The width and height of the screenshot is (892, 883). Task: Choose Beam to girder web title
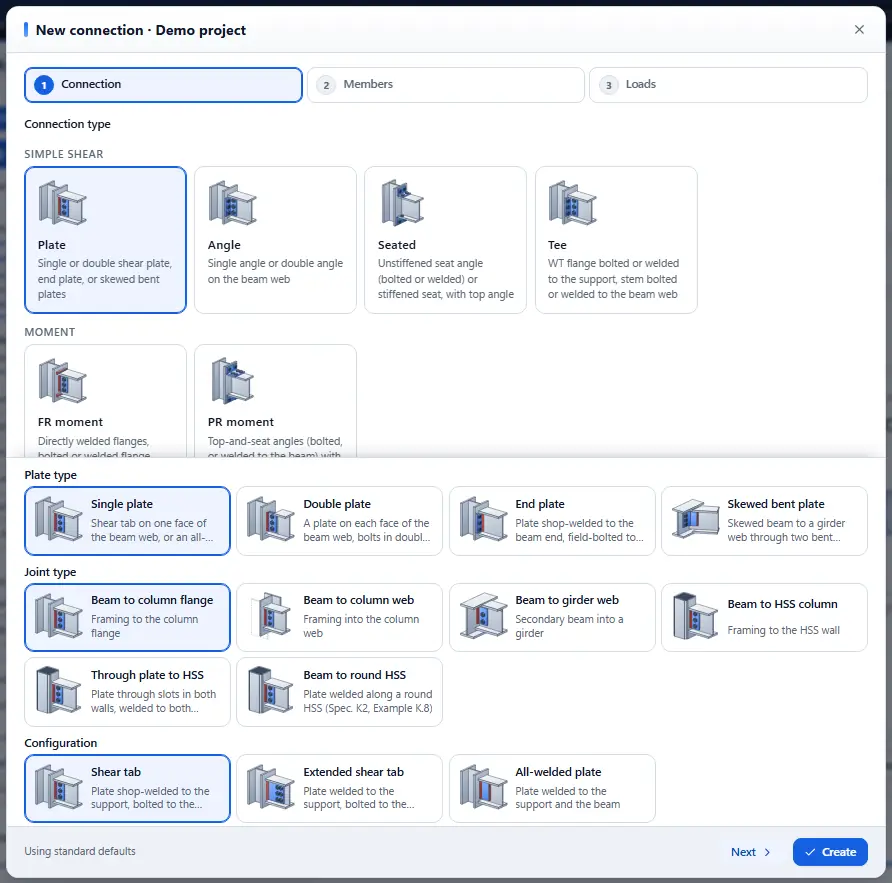[567, 600]
